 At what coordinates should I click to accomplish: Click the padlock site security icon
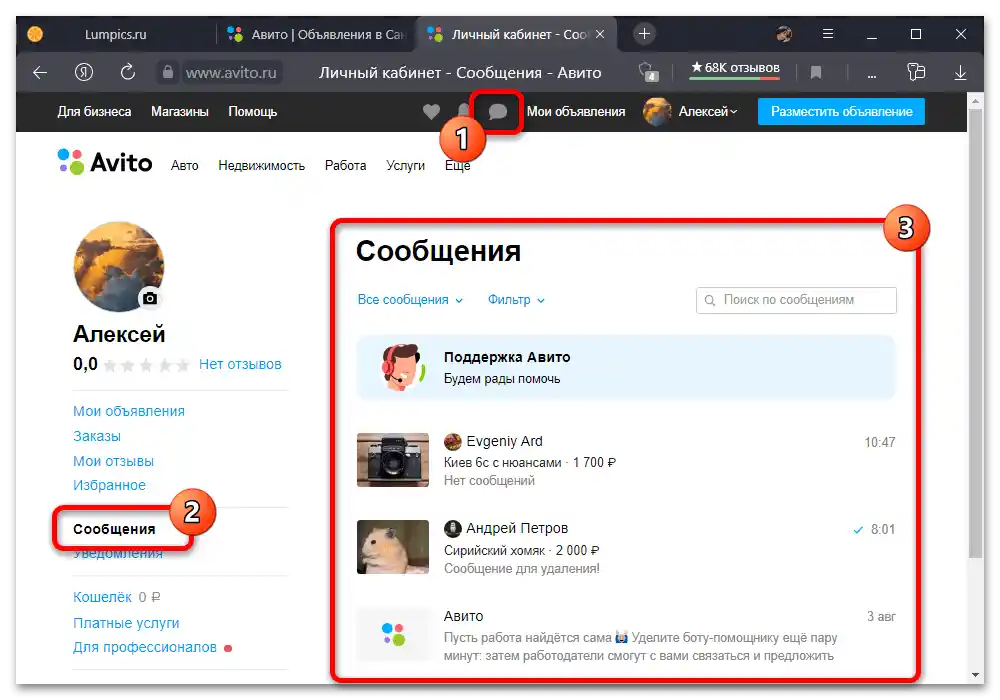[168, 72]
